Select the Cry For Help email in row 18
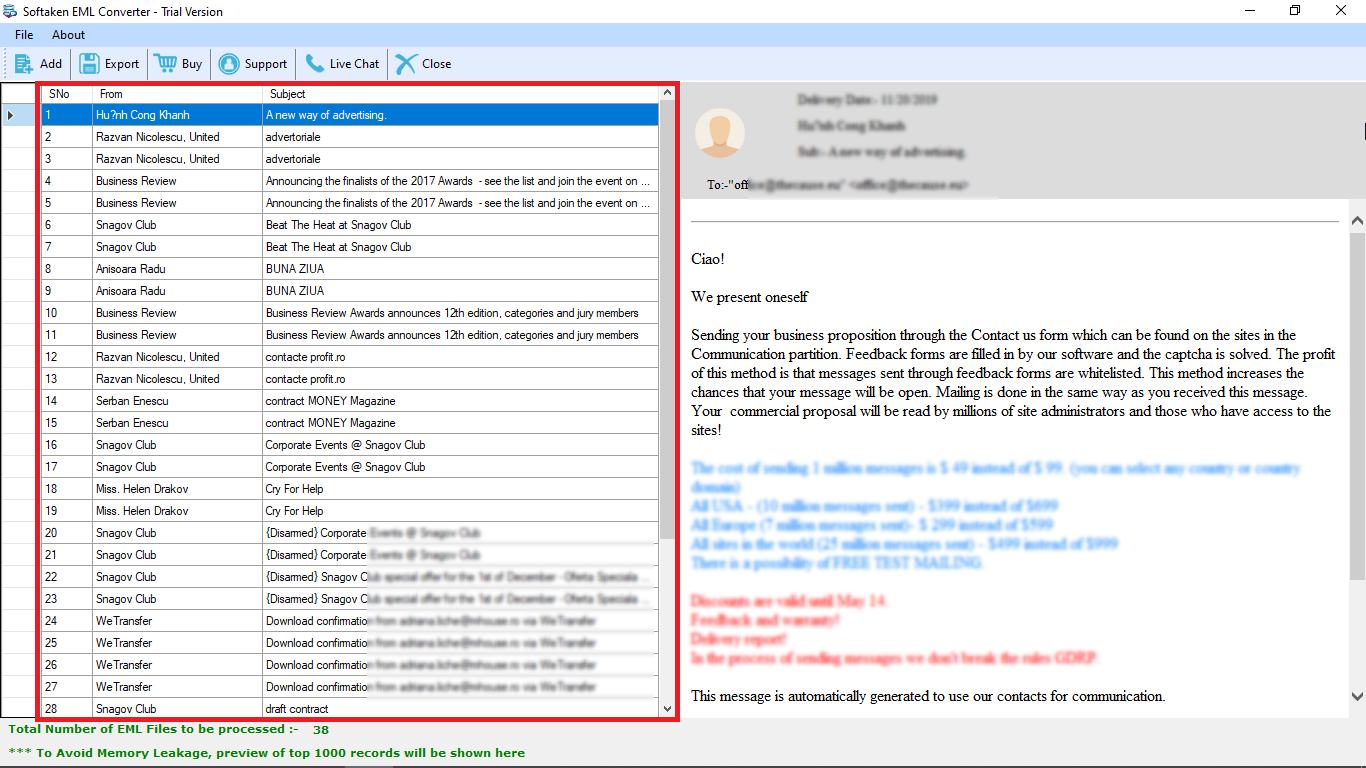Screen dimensions: 1366x768 294,489
